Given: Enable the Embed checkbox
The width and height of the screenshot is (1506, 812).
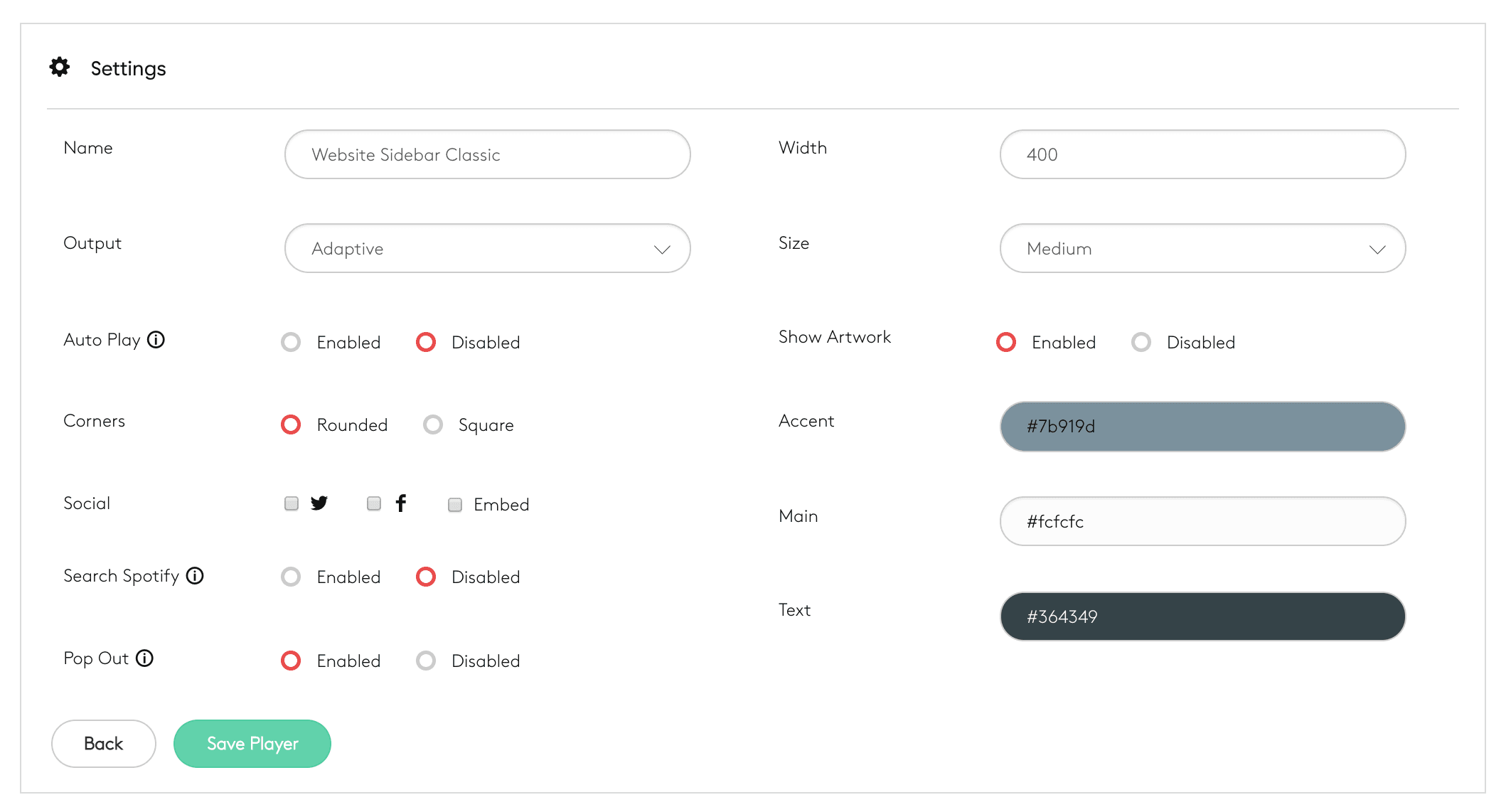Looking at the screenshot, I should click(455, 505).
